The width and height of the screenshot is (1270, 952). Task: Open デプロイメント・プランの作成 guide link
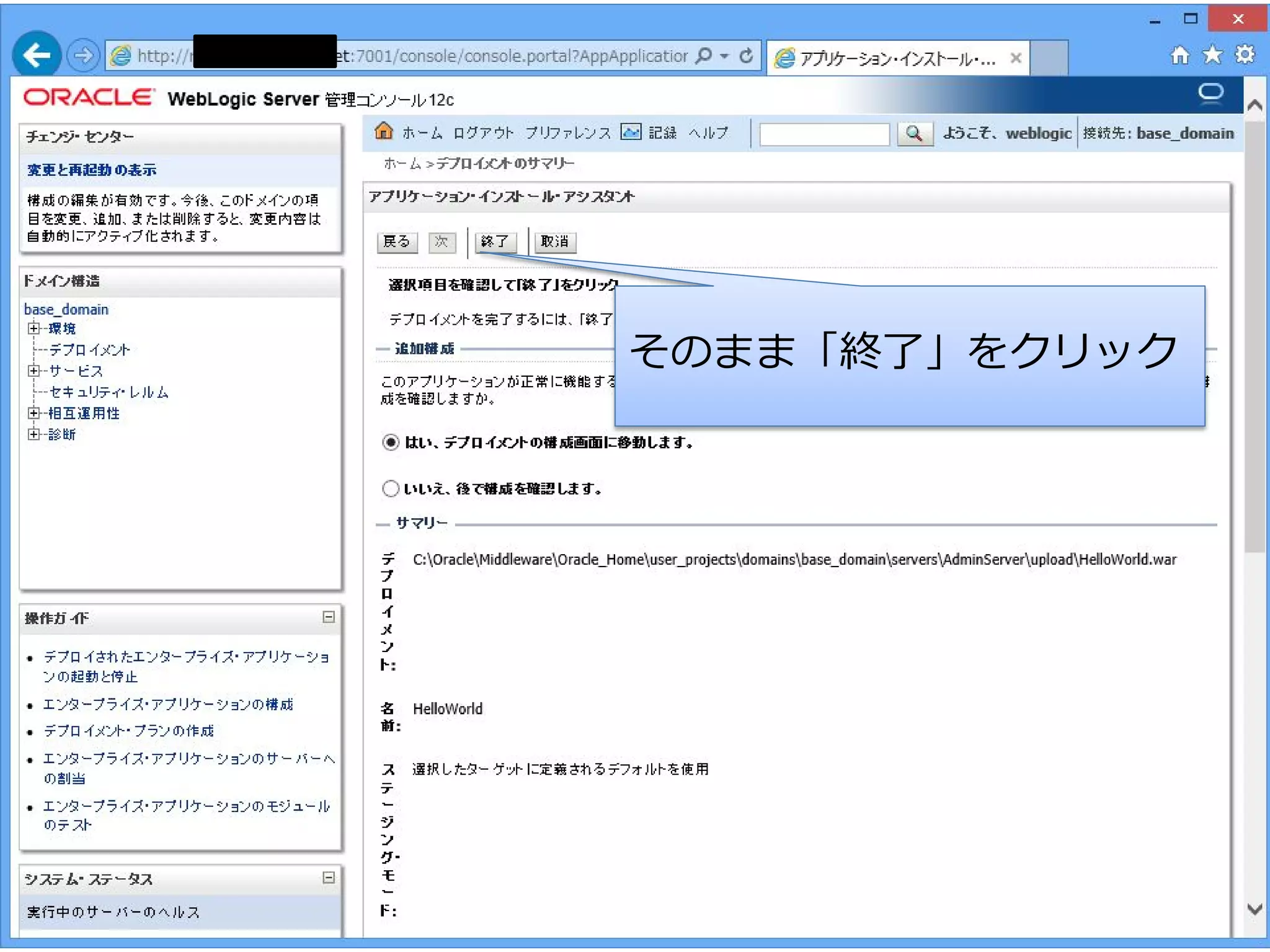tap(128, 731)
